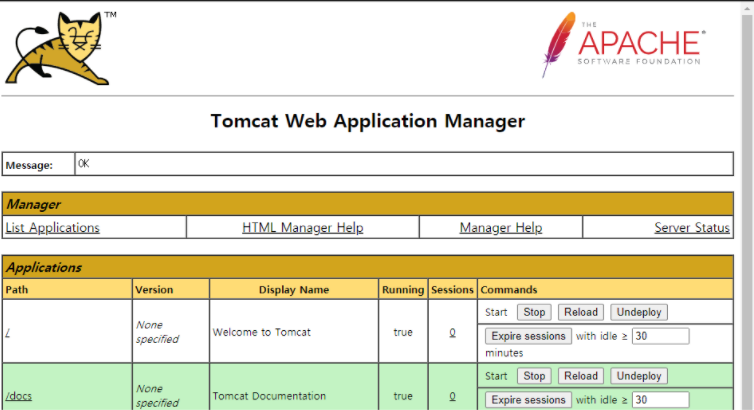The height and width of the screenshot is (410, 754).
Task: Undeploy the Welcome to Tomcat application
Action: pos(639,312)
